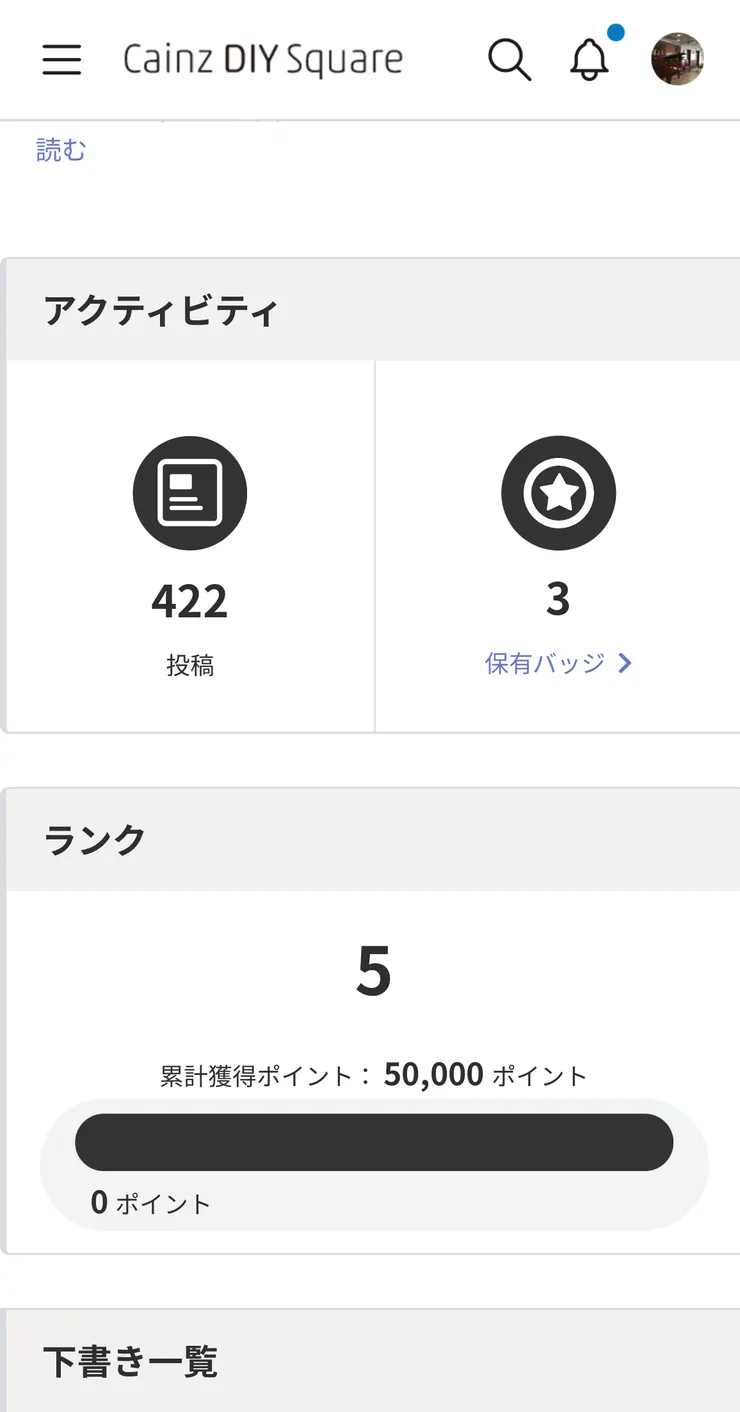Click the badge count number 3
Viewport: 740px width, 1412px height.
coord(558,600)
